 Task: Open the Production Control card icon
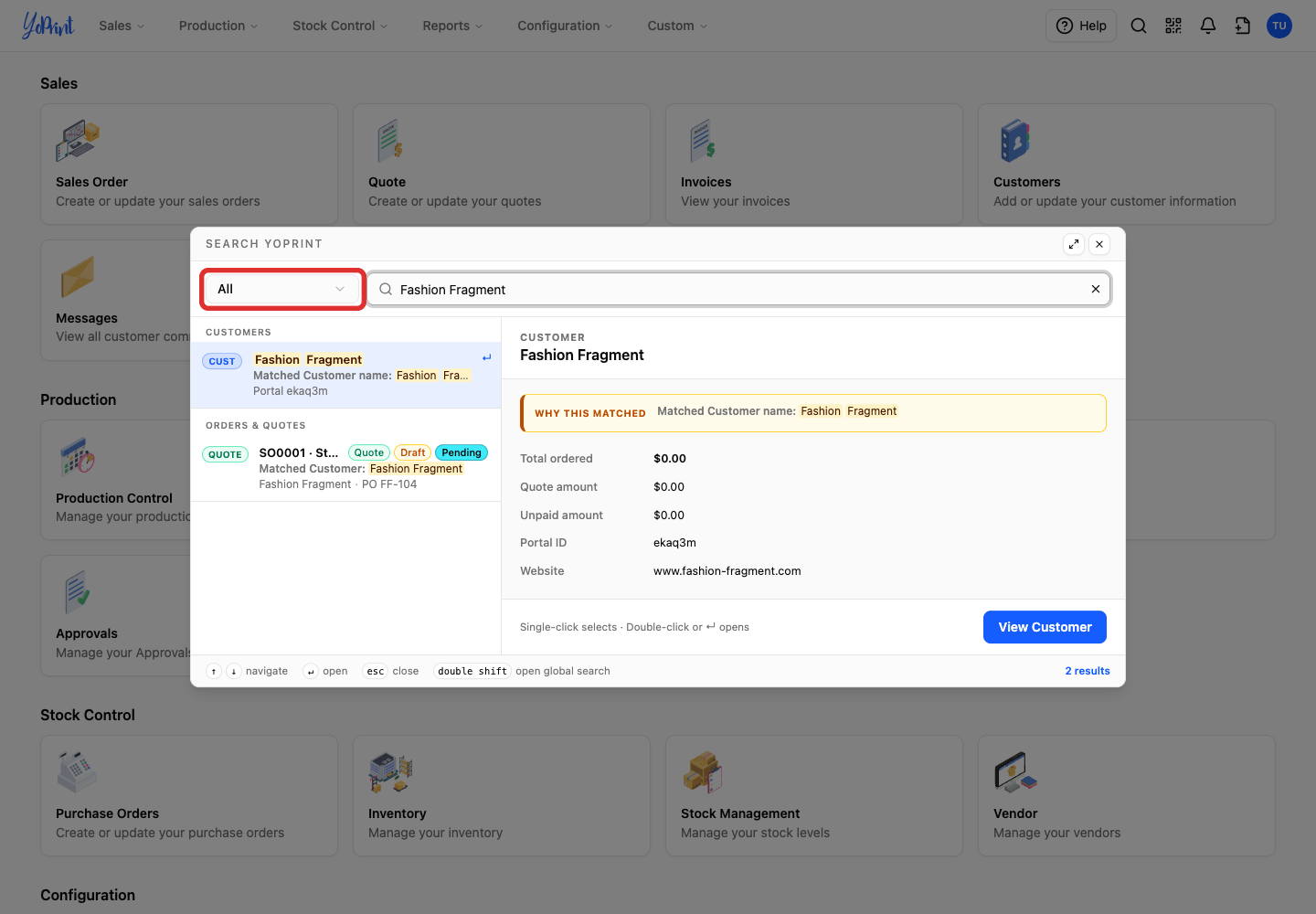(77, 457)
